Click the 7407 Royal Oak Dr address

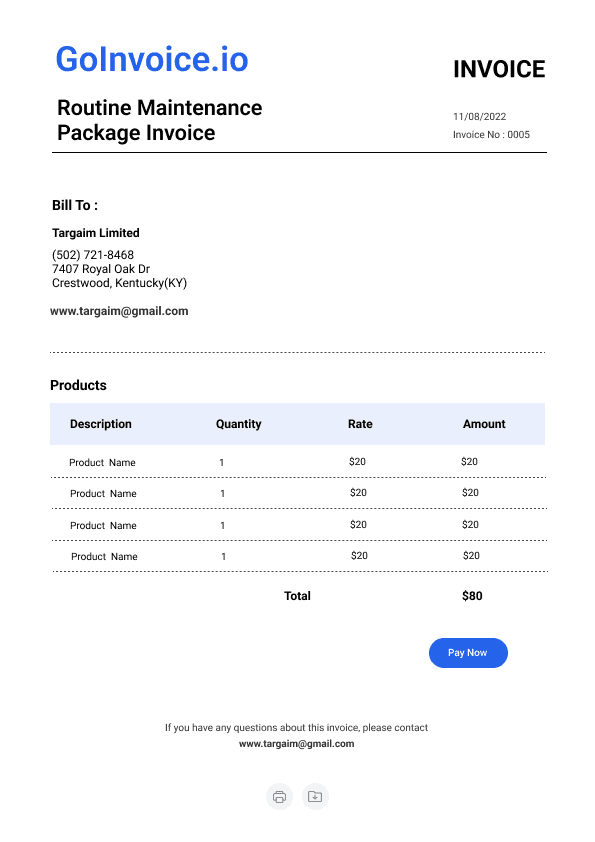[100, 268]
